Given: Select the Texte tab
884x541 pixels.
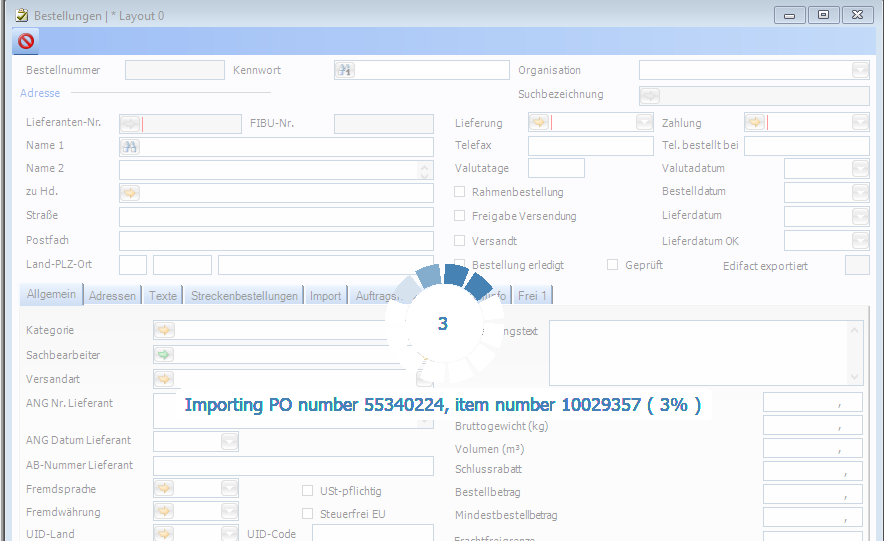Looking at the screenshot, I should coord(163,296).
